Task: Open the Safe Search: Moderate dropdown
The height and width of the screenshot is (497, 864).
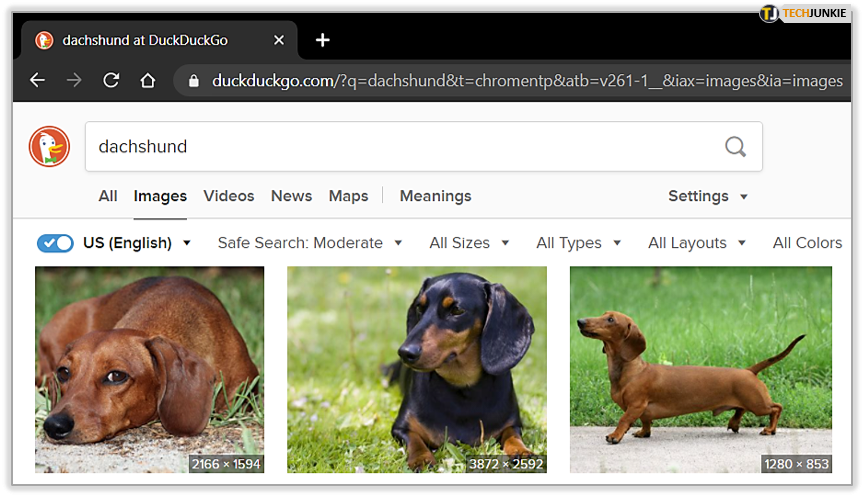Action: tap(310, 243)
